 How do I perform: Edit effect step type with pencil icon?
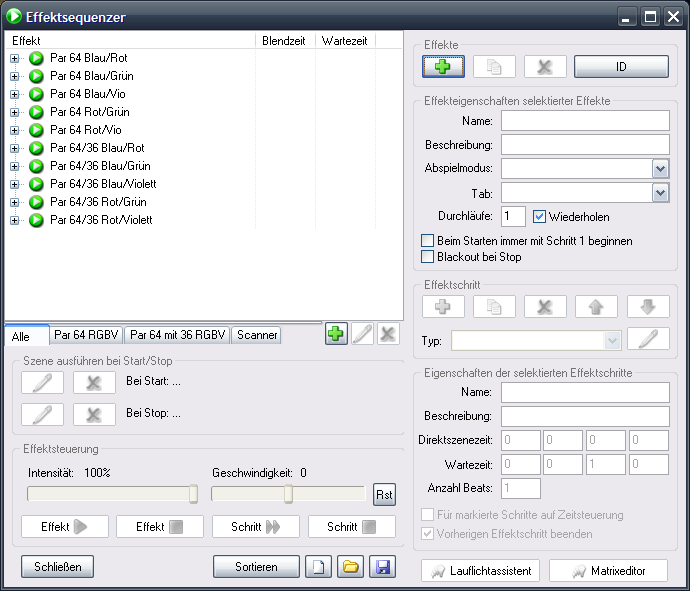648,339
